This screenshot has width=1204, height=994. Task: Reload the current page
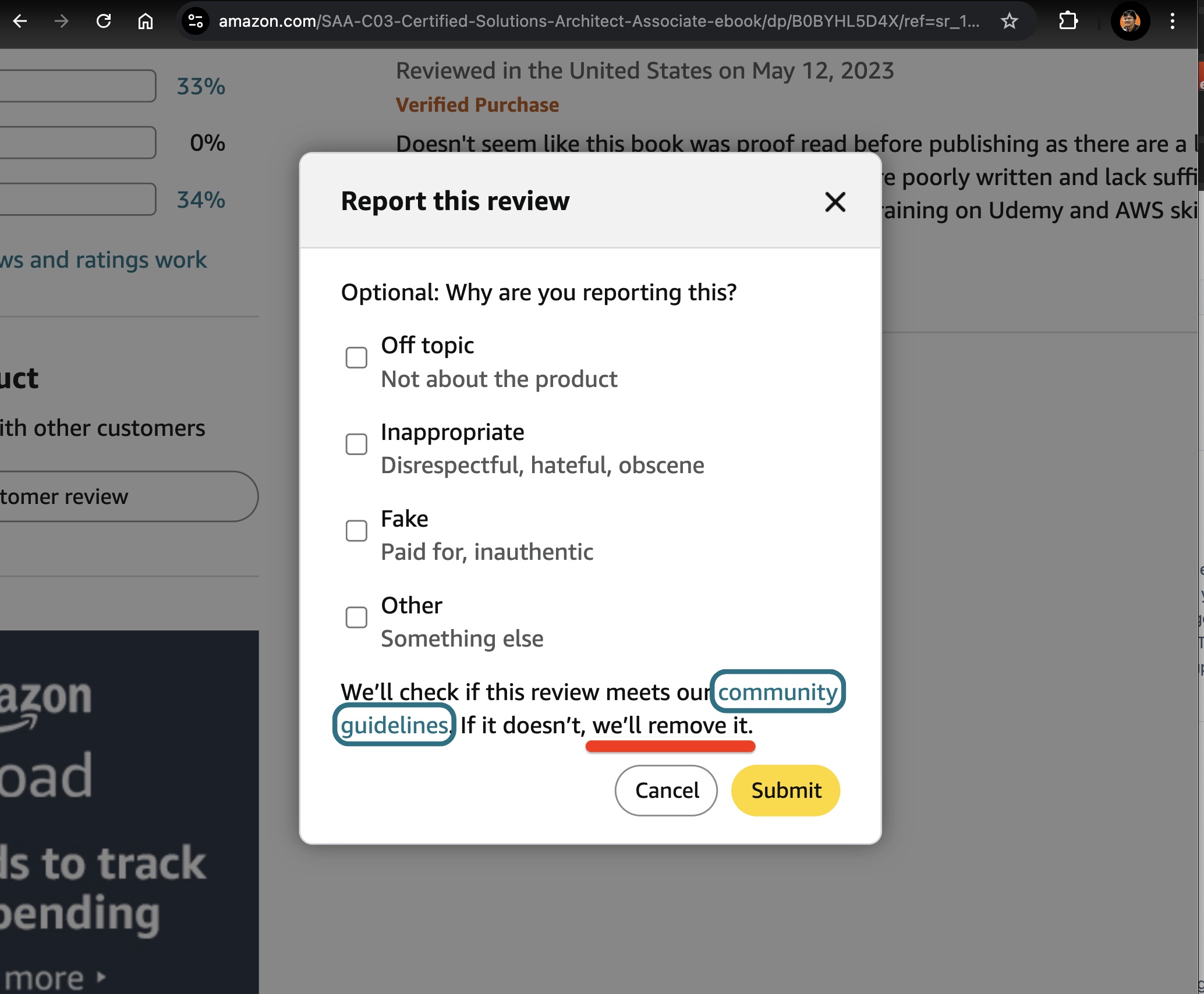[x=104, y=22]
